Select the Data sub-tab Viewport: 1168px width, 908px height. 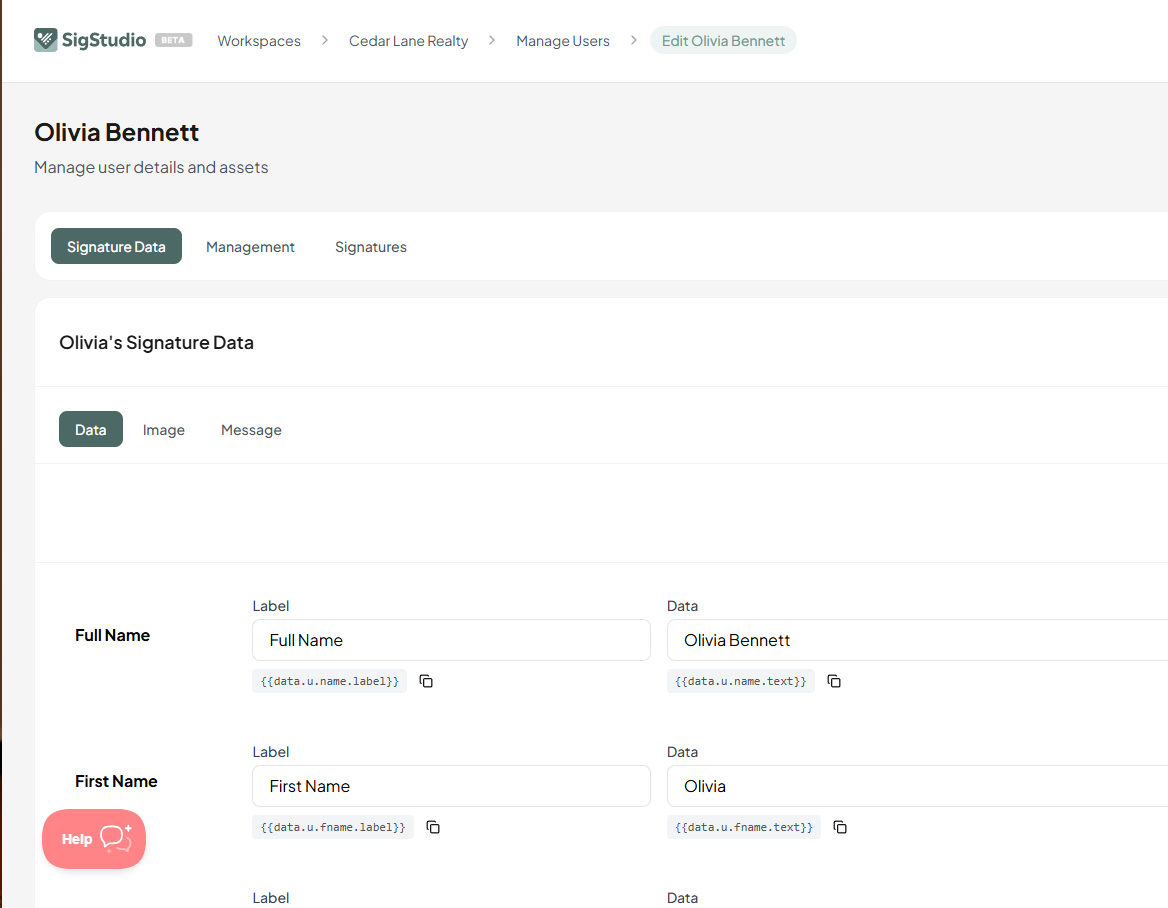[x=91, y=429]
